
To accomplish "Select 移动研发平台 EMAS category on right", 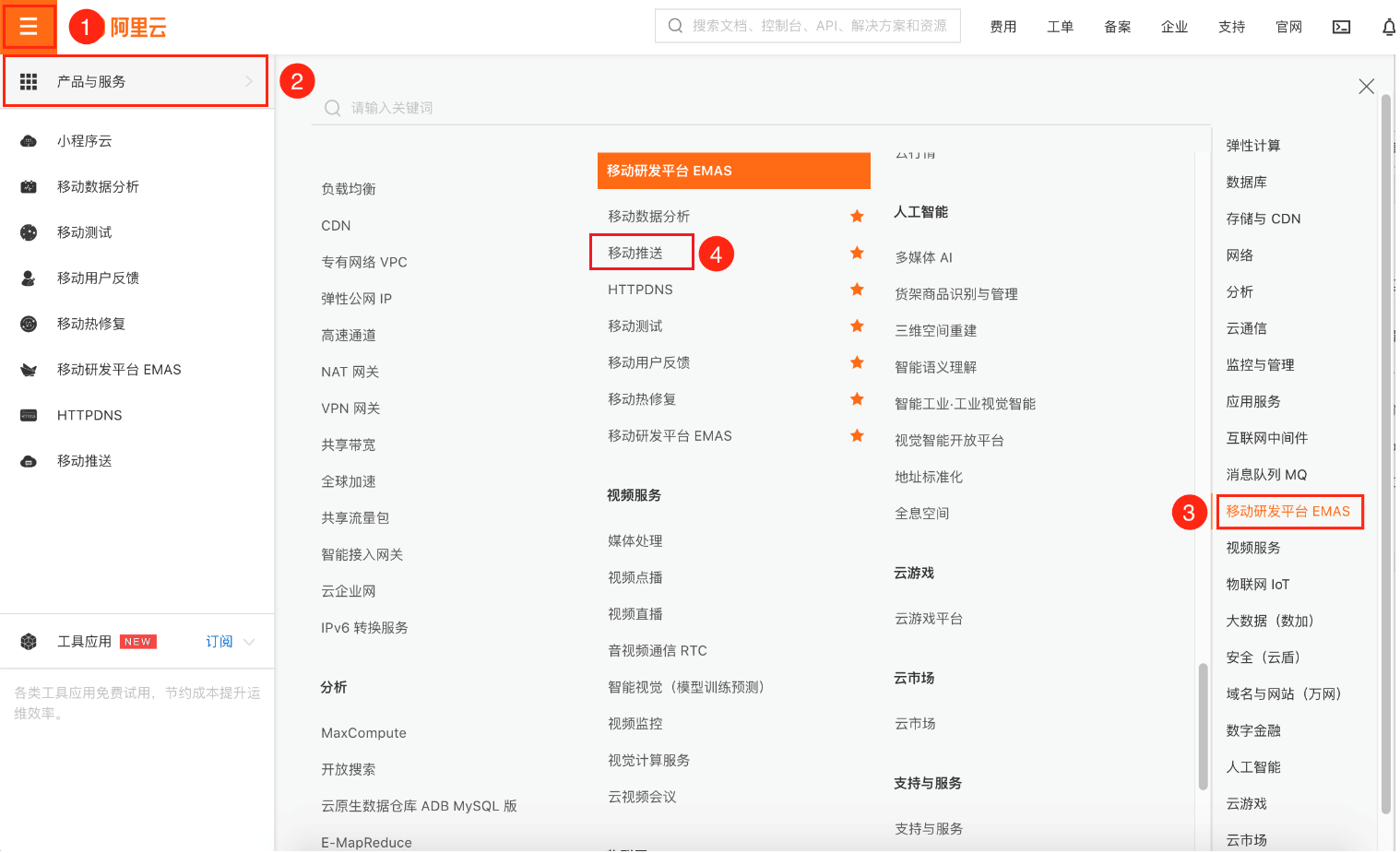I will click(x=1287, y=511).
